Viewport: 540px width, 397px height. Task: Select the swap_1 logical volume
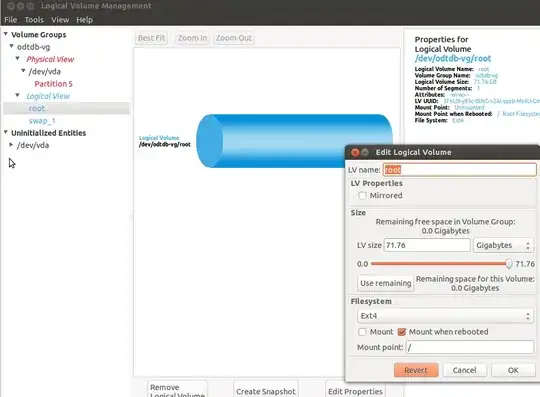[42, 121]
